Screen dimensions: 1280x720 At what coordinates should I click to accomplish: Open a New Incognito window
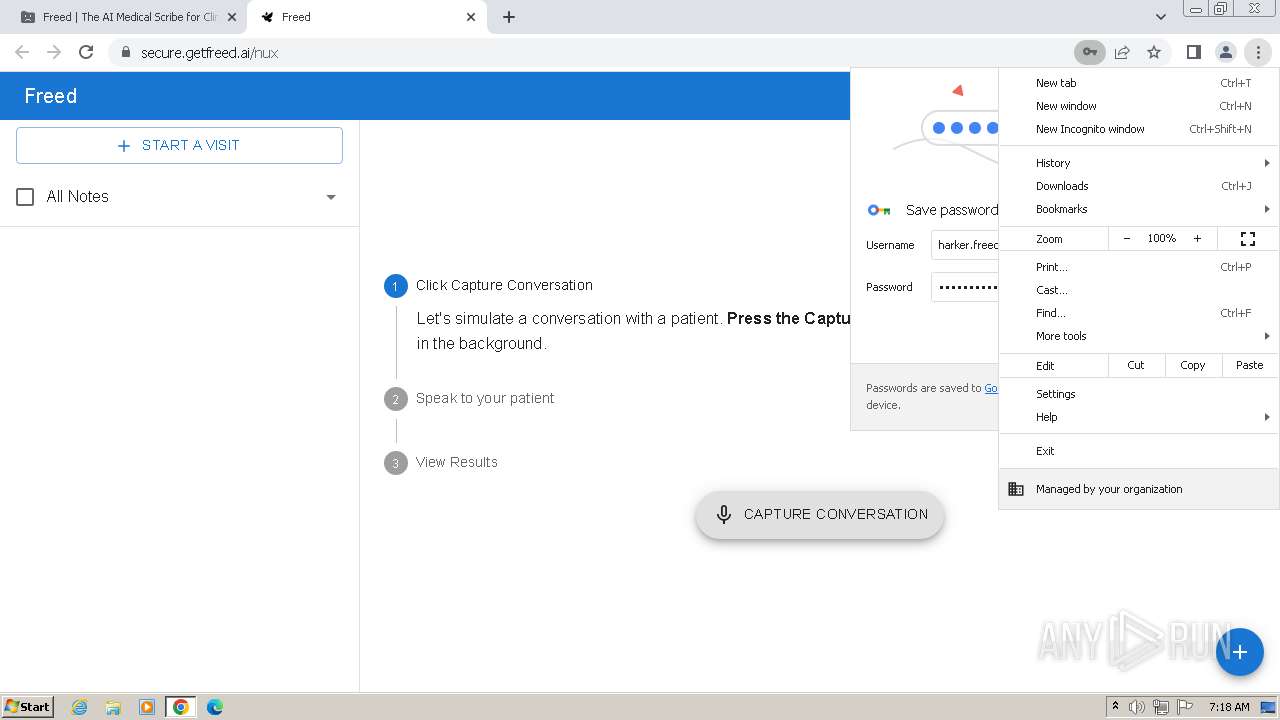click(x=1139, y=129)
